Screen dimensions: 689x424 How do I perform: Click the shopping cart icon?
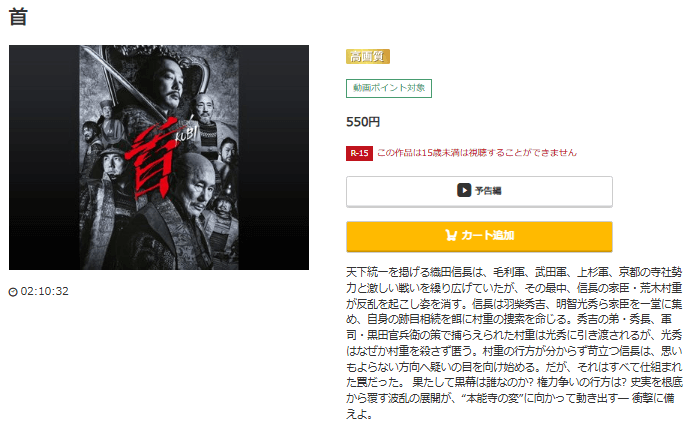(451, 236)
